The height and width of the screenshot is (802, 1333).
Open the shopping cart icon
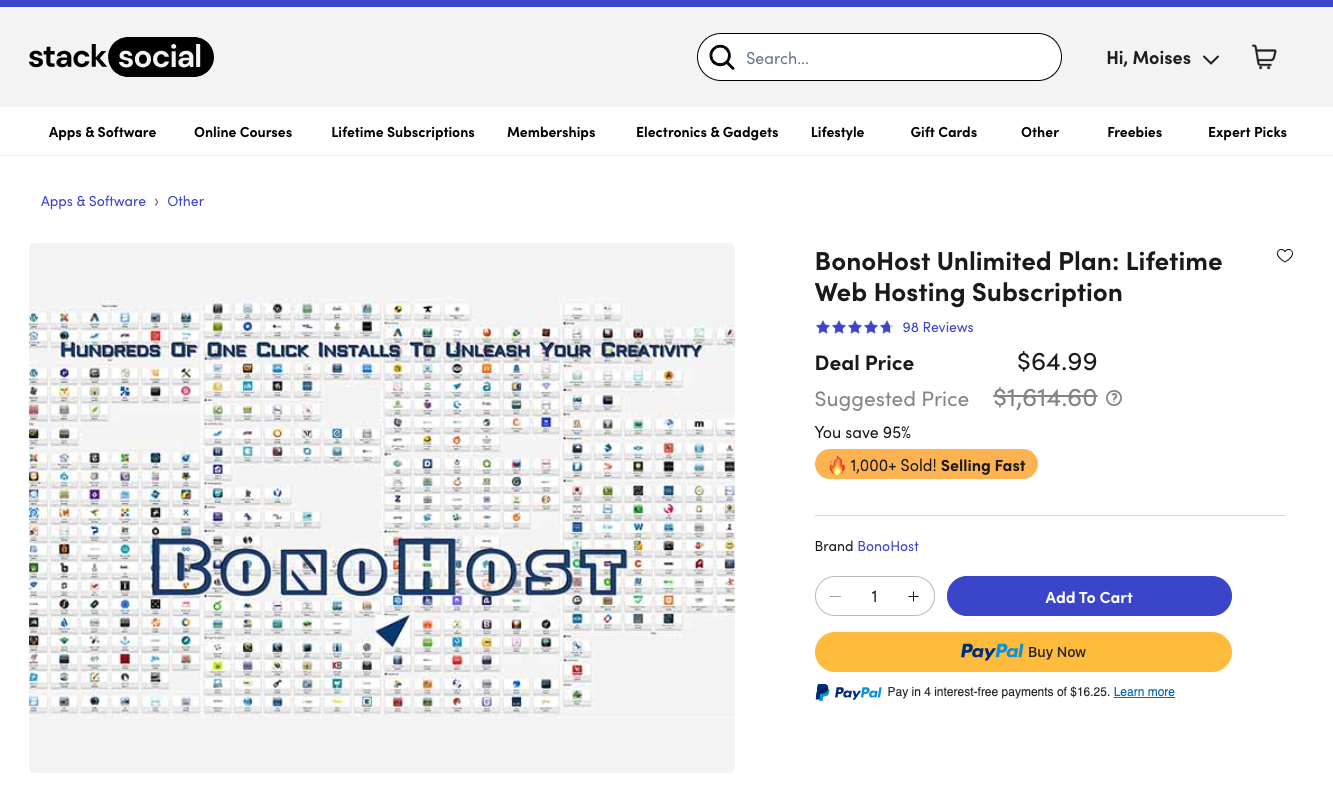coord(1264,58)
